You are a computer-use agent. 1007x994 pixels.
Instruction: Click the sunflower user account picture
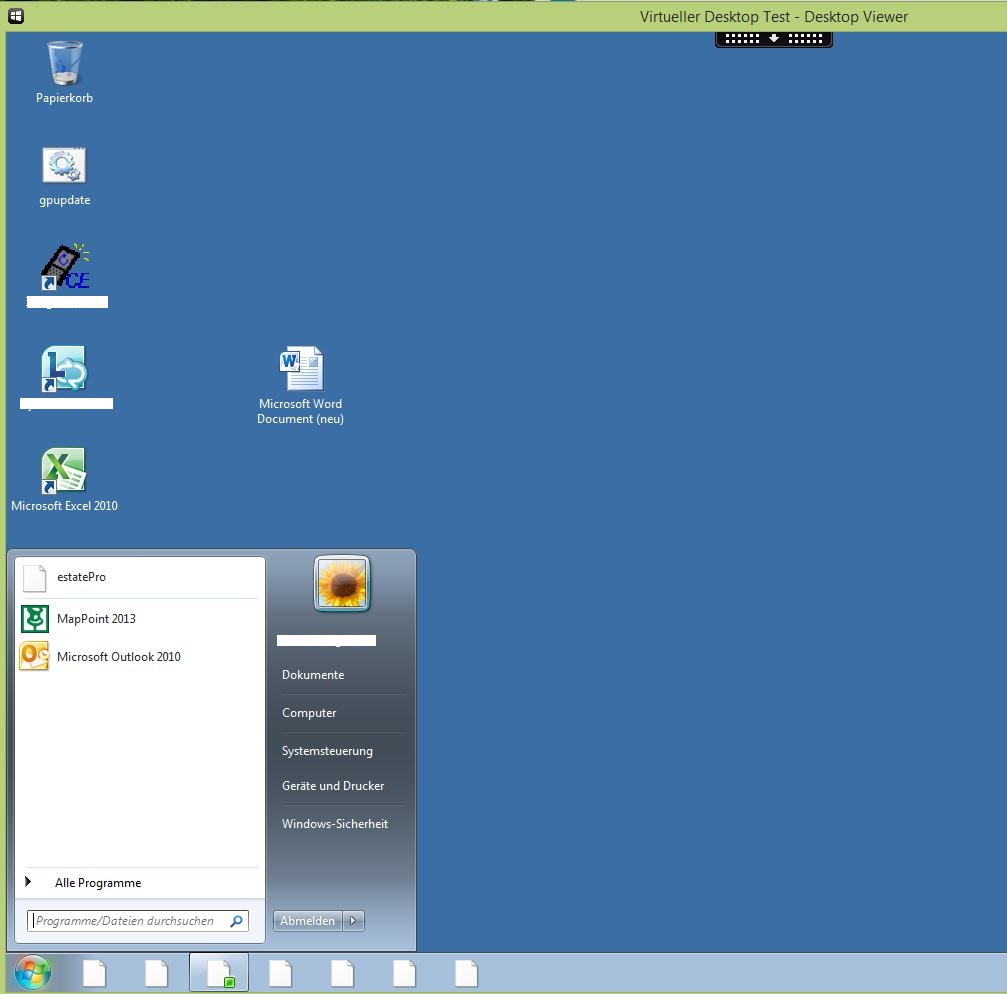[342, 584]
